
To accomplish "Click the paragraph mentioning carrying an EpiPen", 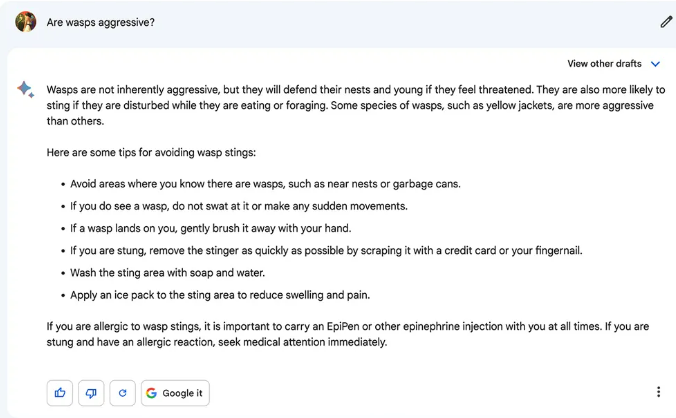I will pyautogui.click(x=347, y=334).
